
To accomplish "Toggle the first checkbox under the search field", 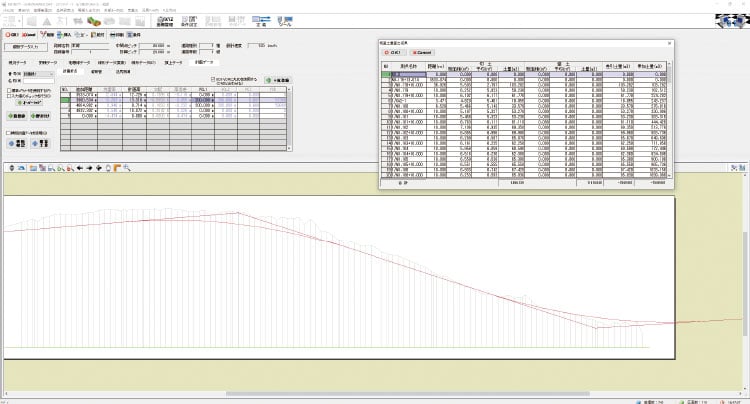I will coord(9,90).
